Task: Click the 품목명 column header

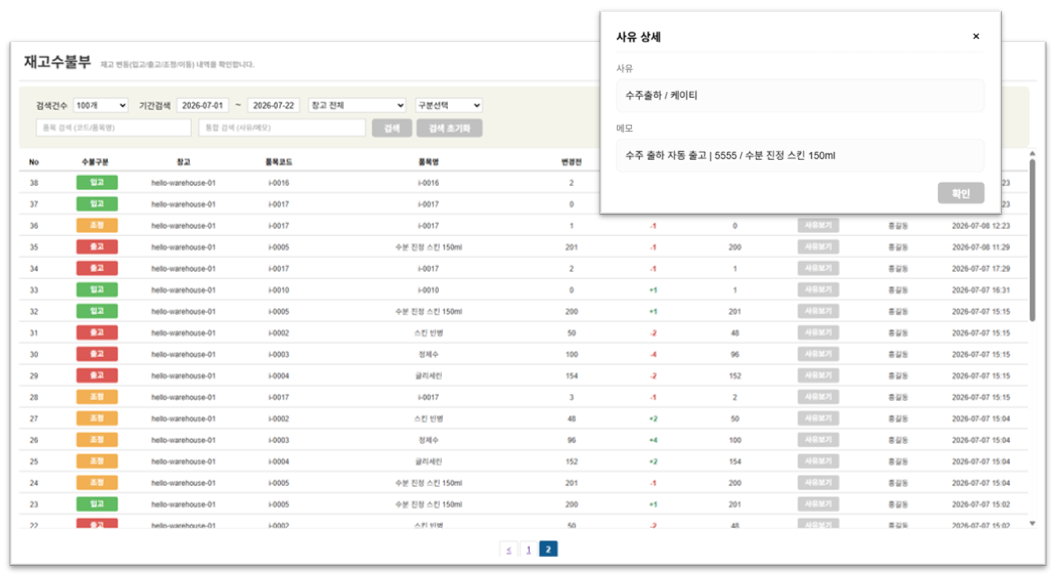Action: (429, 162)
